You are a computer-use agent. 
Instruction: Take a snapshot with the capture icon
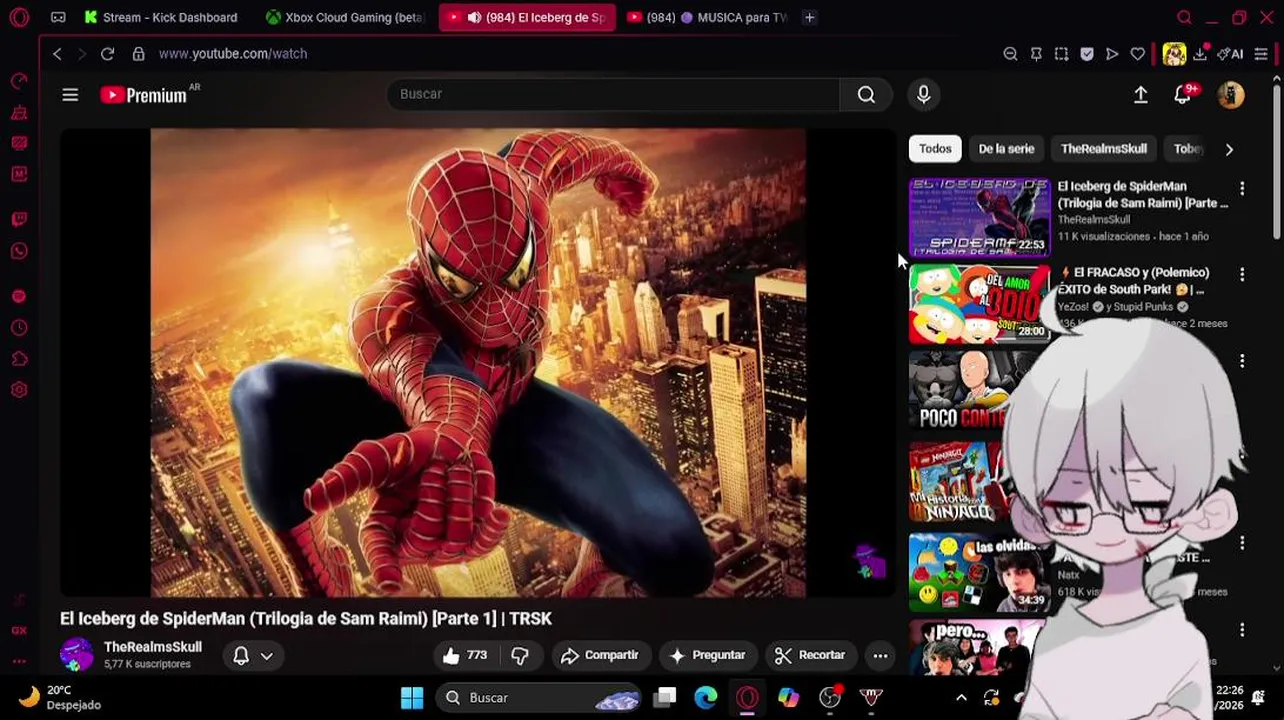pyautogui.click(x=1061, y=54)
